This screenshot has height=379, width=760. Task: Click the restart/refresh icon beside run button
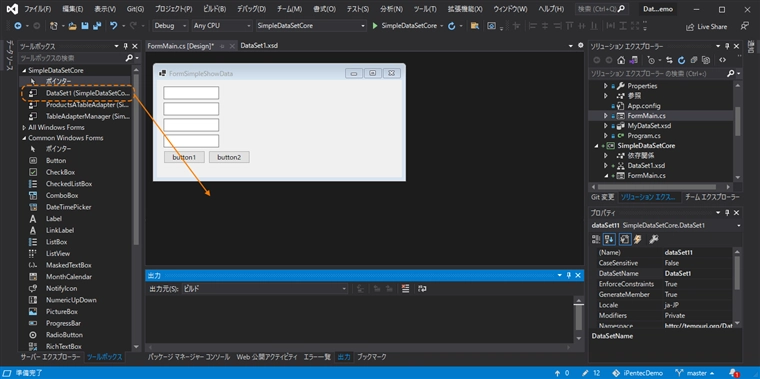[x=451, y=26]
